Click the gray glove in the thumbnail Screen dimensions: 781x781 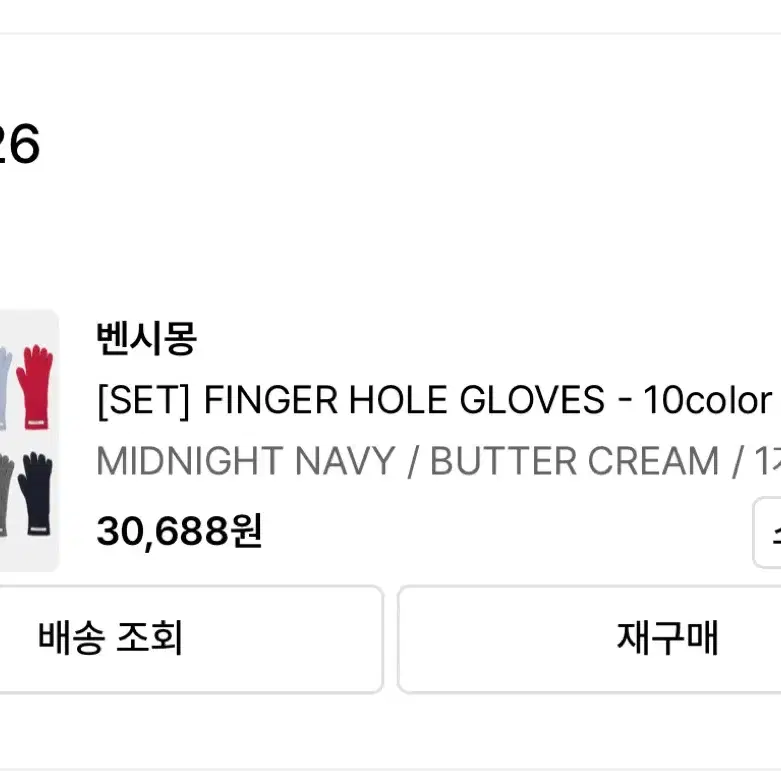tap(5, 495)
